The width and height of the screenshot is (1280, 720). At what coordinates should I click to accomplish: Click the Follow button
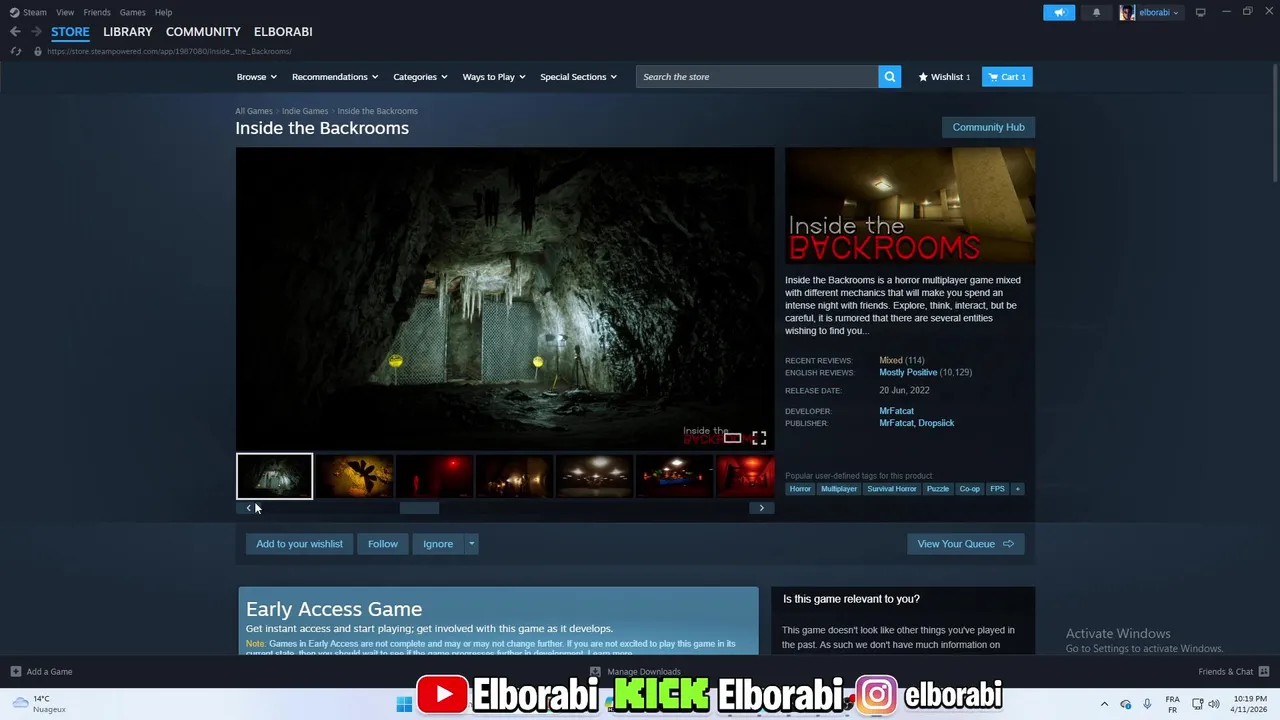[x=383, y=544]
